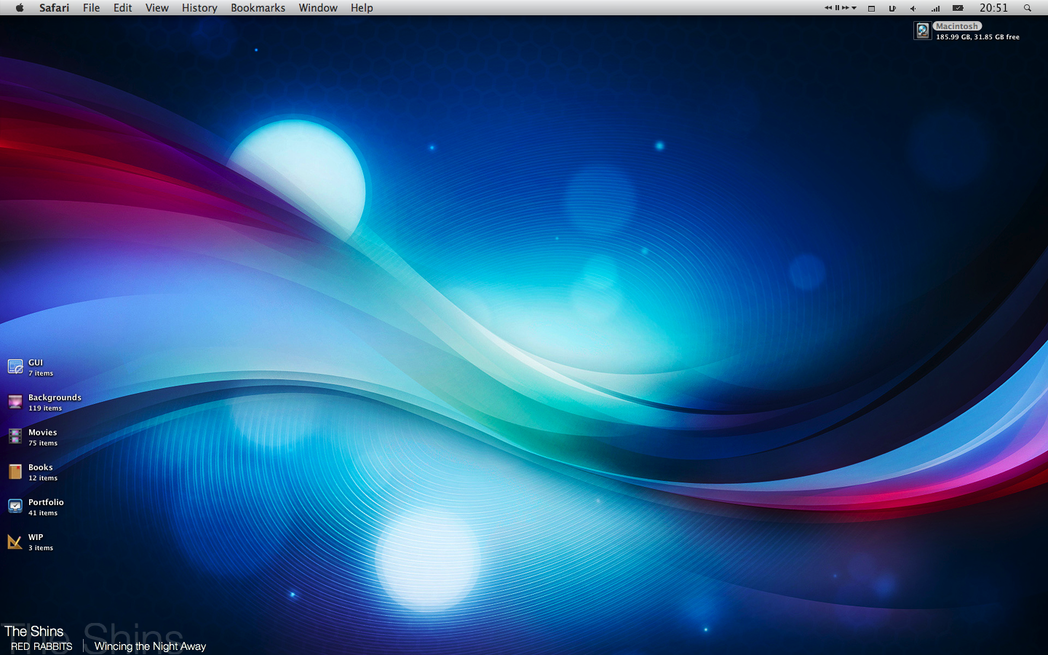Open the GUI folder on desktop
This screenshot has height=655, width=1048.
[x=15, y=367]
